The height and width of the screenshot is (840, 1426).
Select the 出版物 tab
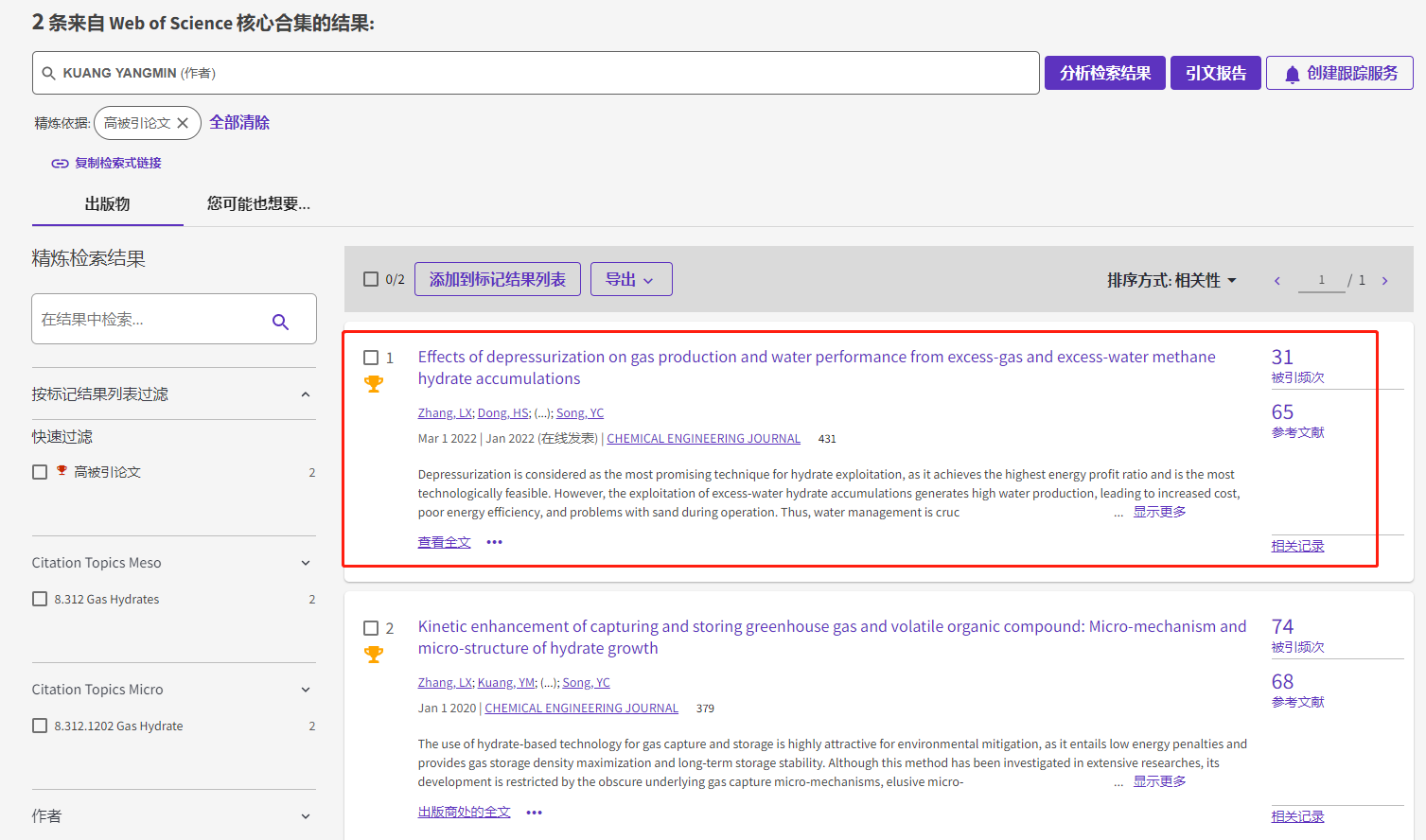tap(107, 203)
